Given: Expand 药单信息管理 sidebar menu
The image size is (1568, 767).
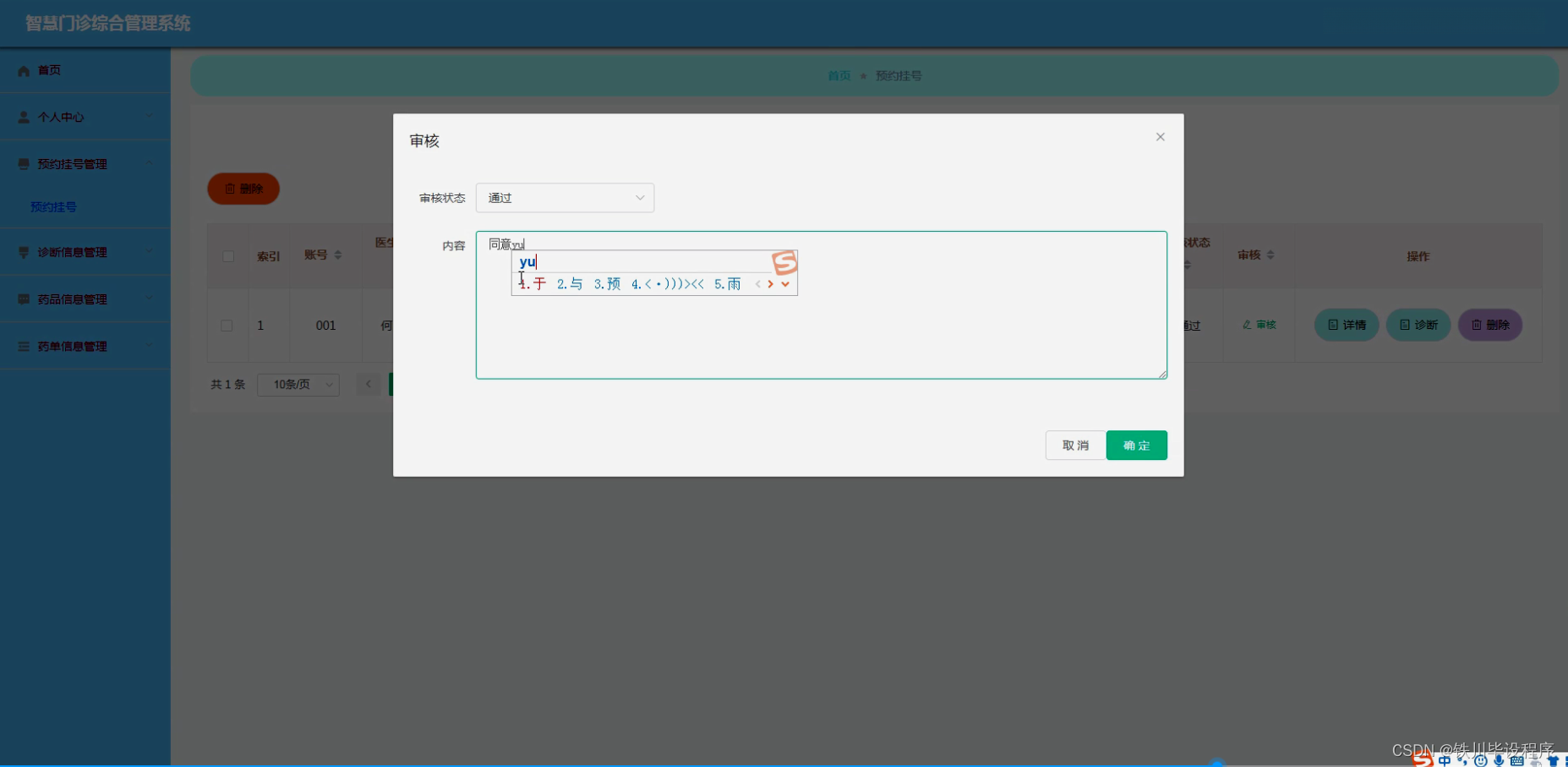Looking at the screenshot, I should click(x=85, y=346).
